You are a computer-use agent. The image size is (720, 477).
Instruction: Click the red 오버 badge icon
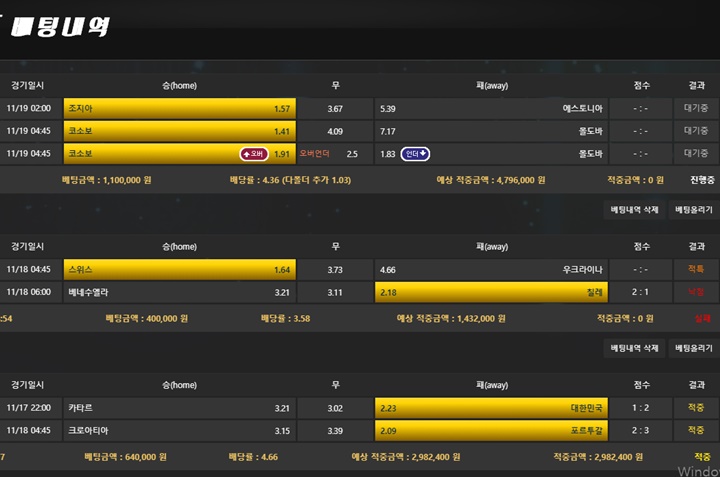pyautogui.click(x=254, y=154)
